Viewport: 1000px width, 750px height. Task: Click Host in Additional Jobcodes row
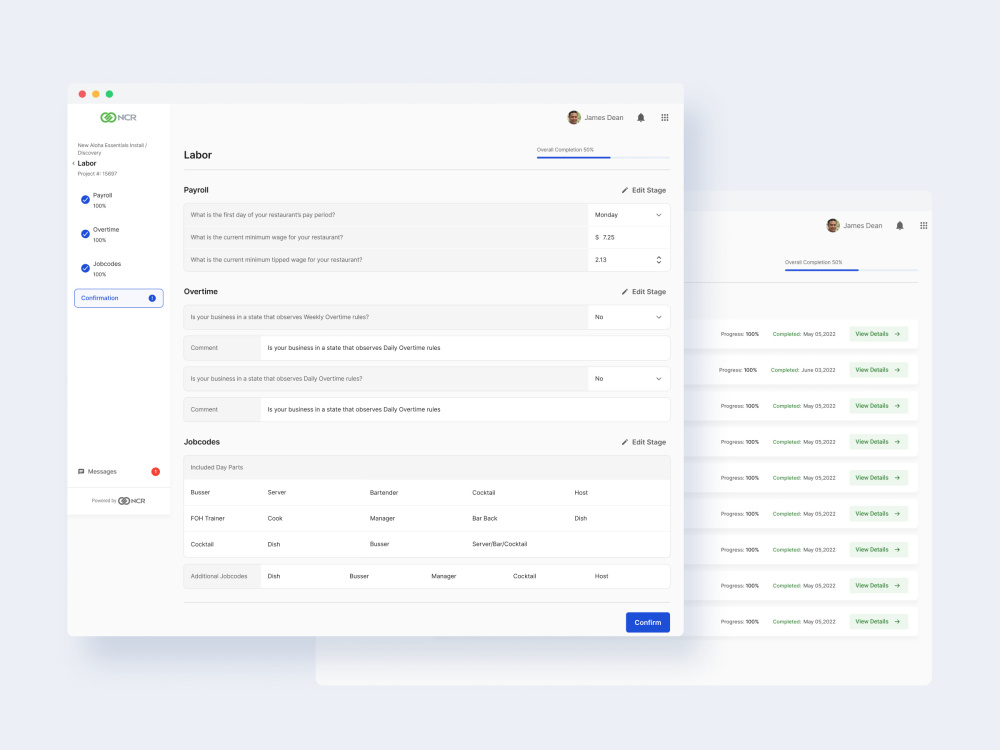pyautogui.click(x=601, y=576)
